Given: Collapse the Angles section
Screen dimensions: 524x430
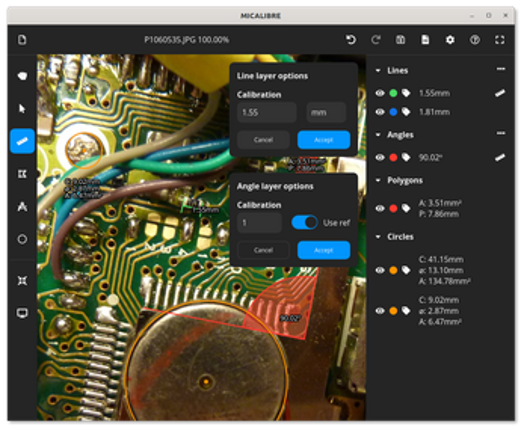Looking at the screenshot, I should (378, 135).
